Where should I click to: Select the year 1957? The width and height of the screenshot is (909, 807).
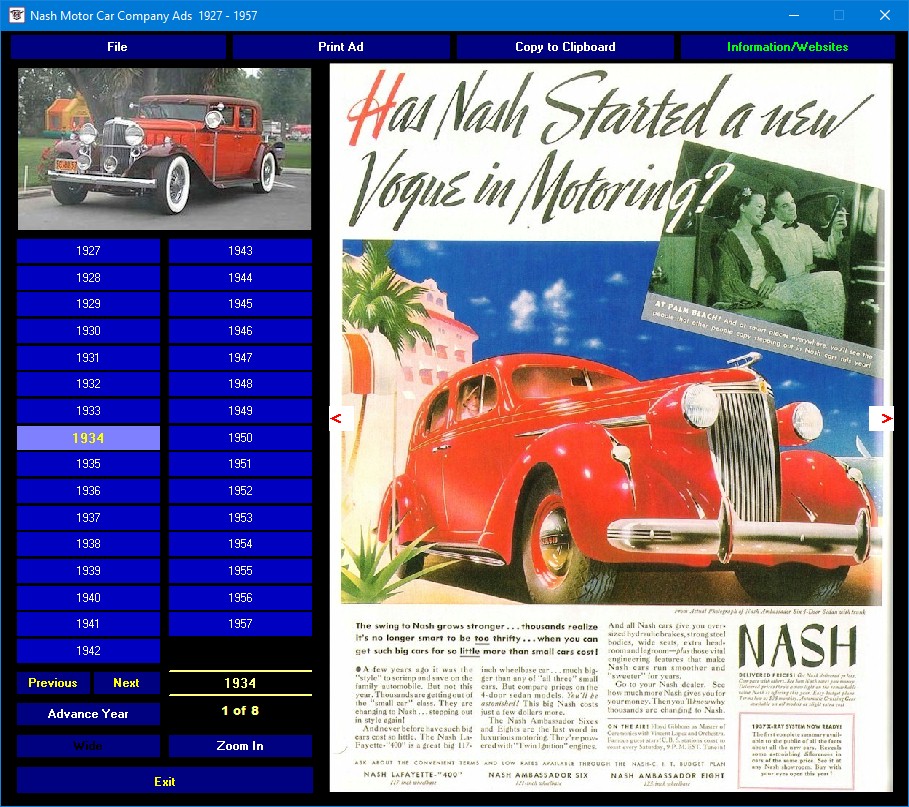241,624
